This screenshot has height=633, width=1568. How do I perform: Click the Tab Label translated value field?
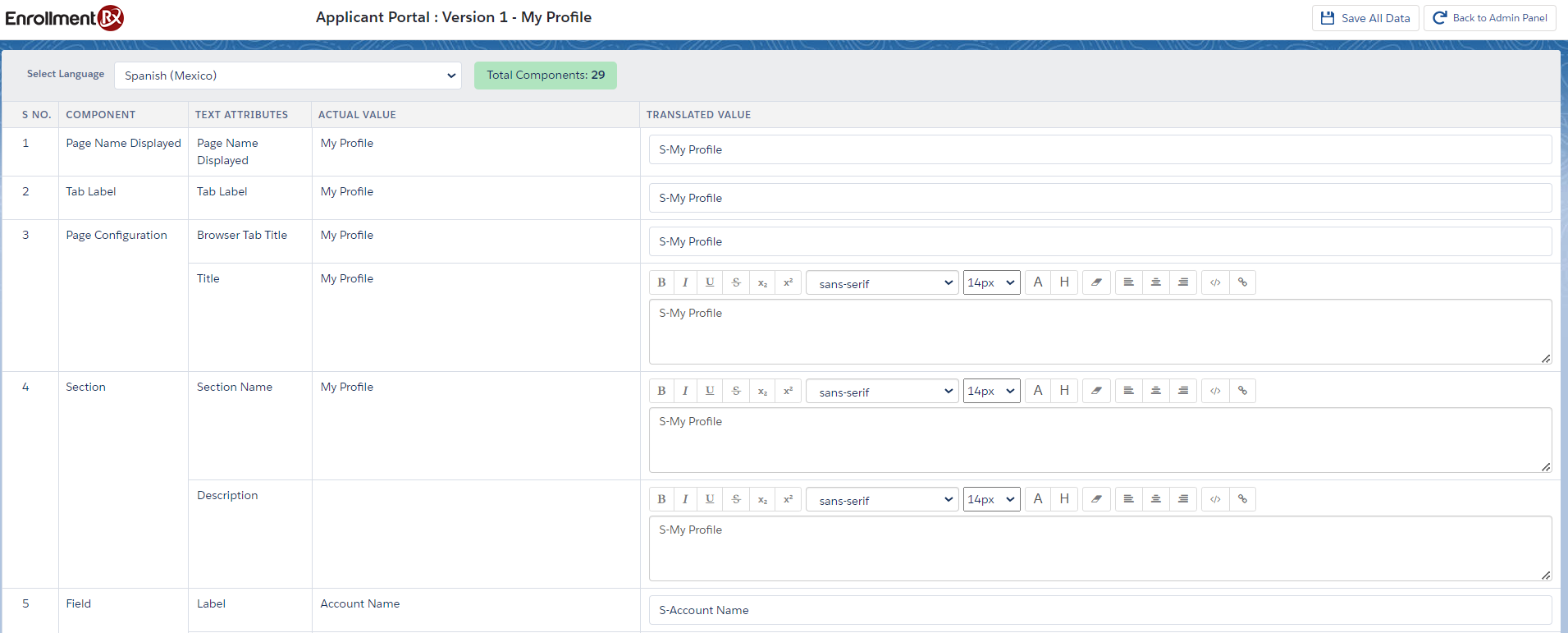(x=1099, y=198)
